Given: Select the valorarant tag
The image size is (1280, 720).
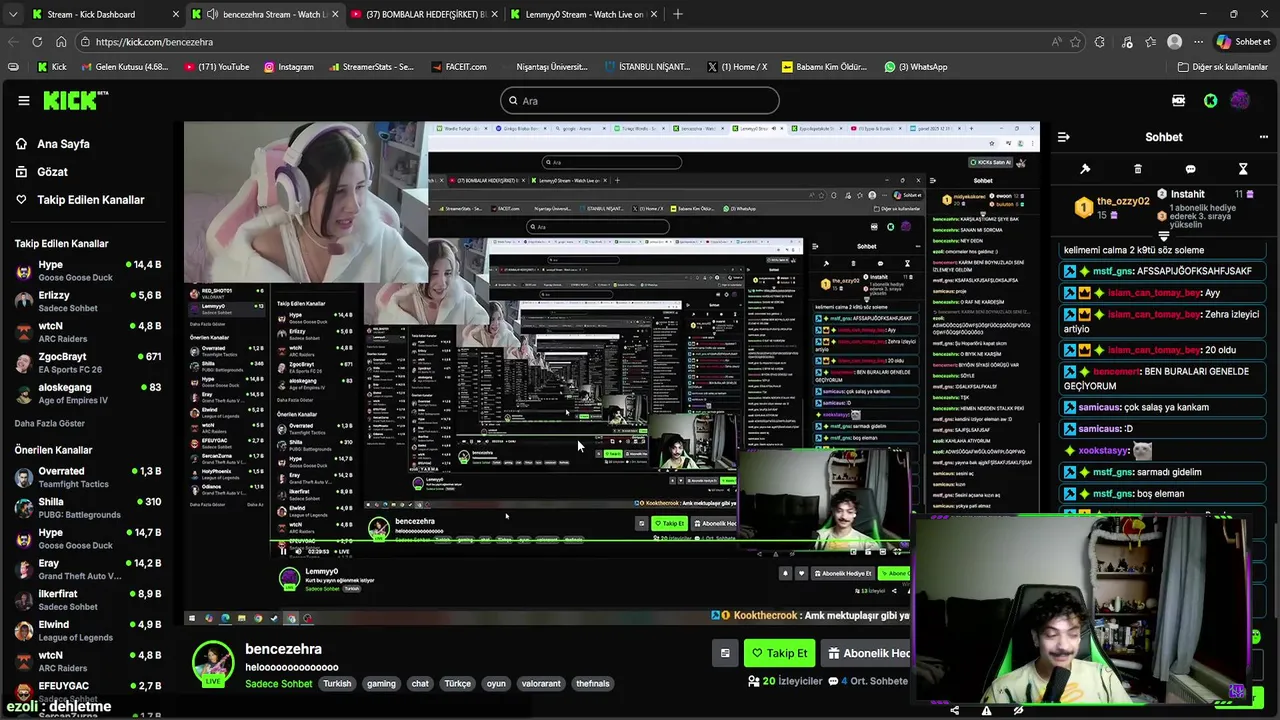Looking at the screenshot, I should pyautogui.click(x=541, y=684).
